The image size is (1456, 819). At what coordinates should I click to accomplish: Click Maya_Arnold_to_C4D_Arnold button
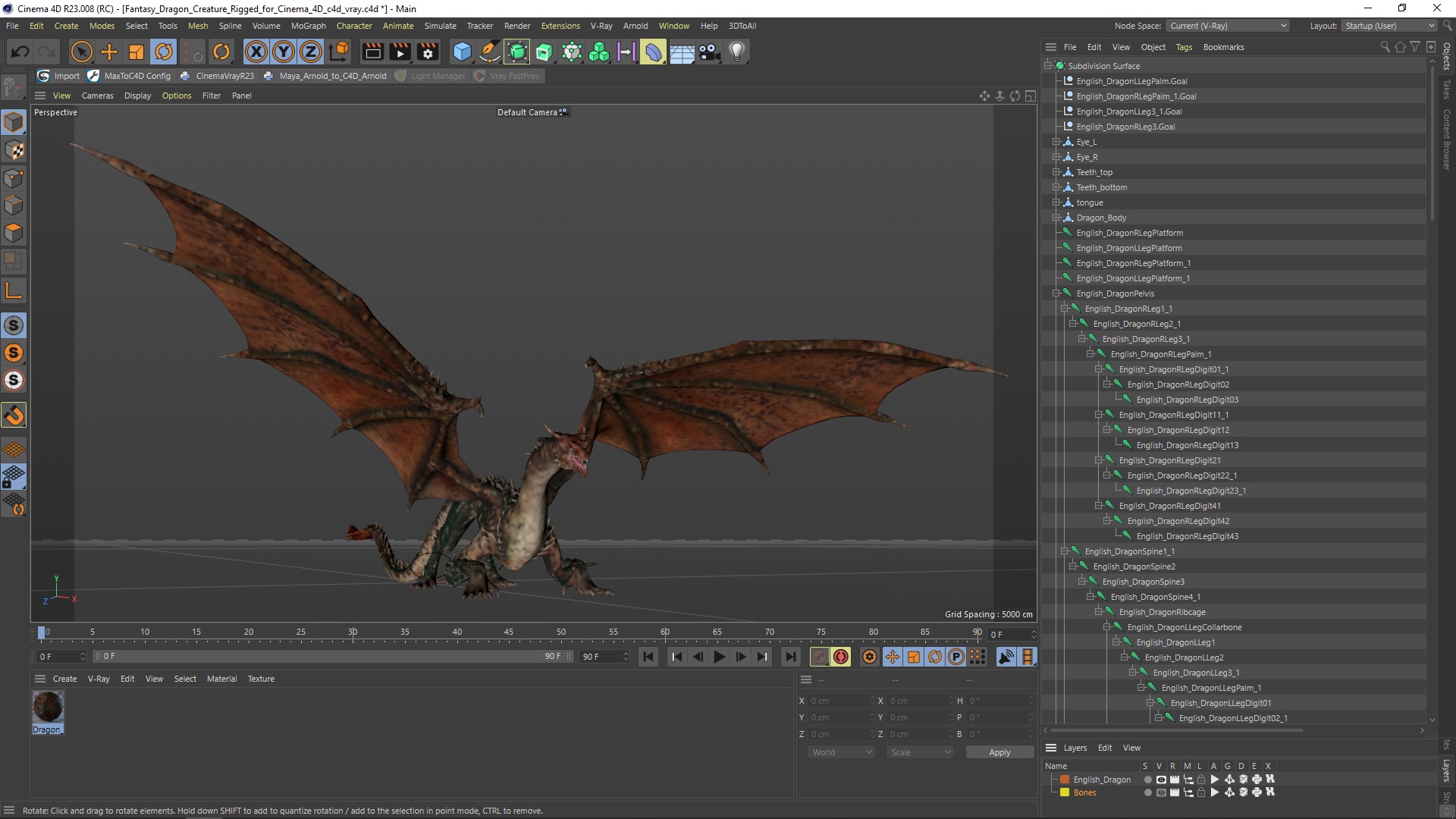coord(325,76)
